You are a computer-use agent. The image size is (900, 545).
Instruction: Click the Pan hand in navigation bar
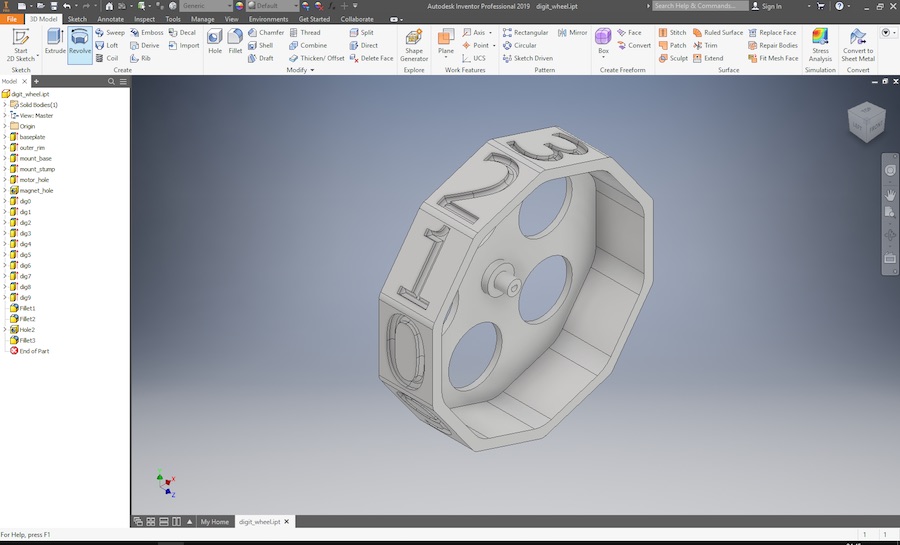click(890, 195)
